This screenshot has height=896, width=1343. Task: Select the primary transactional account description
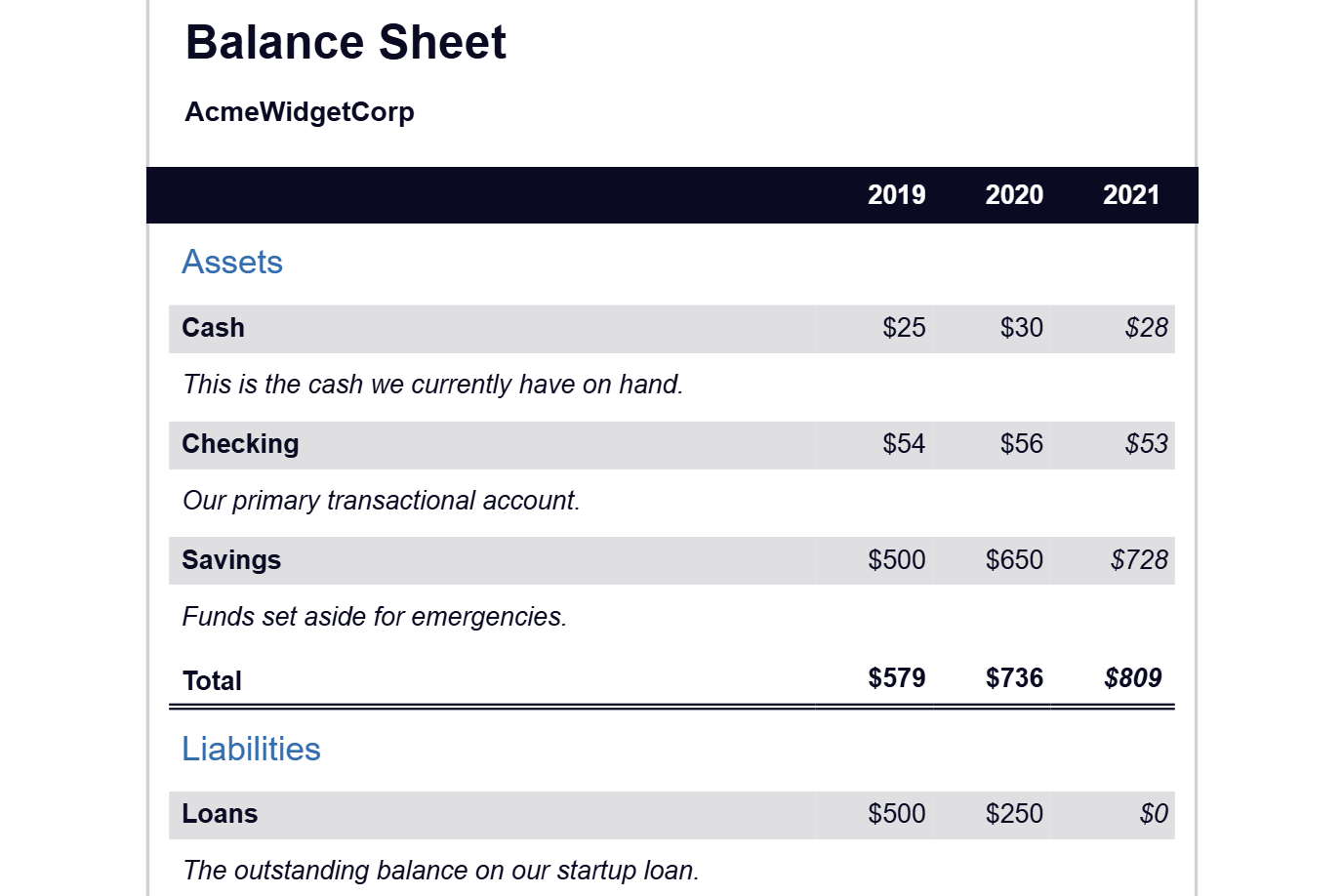(381, 501)
